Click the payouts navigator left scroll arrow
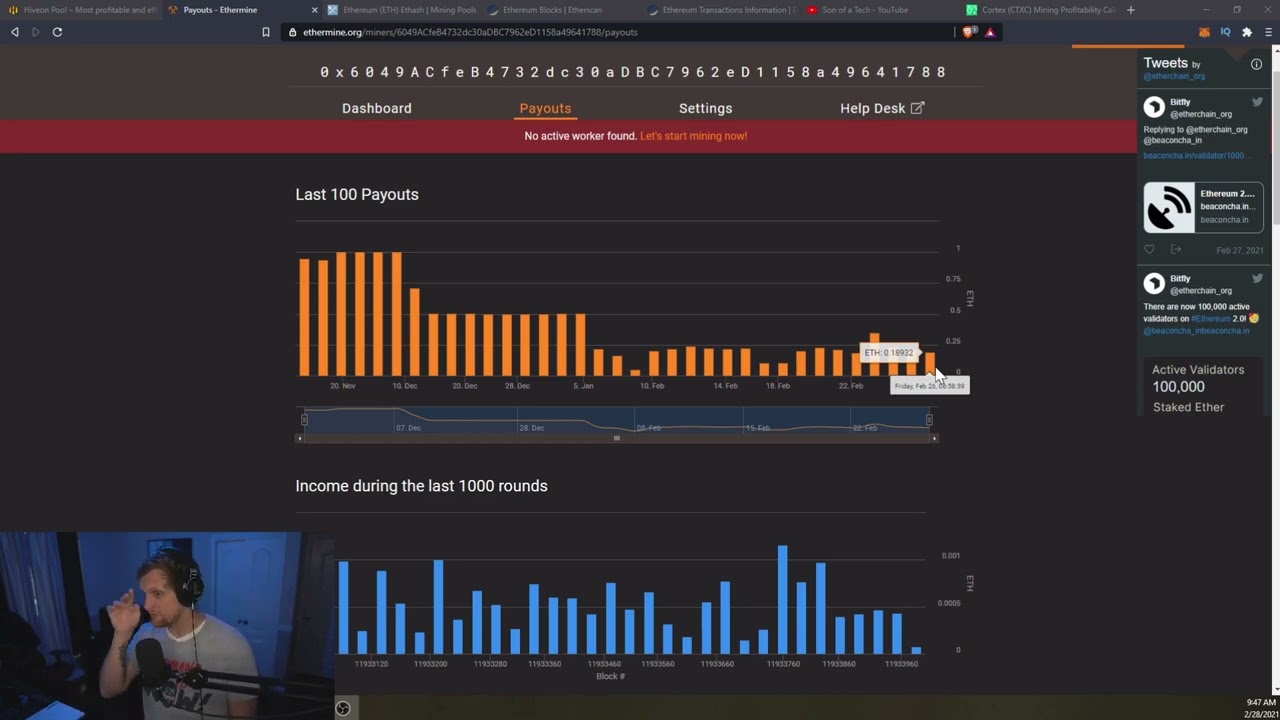This screenshot has height=720, width=1280. (300, 438)
